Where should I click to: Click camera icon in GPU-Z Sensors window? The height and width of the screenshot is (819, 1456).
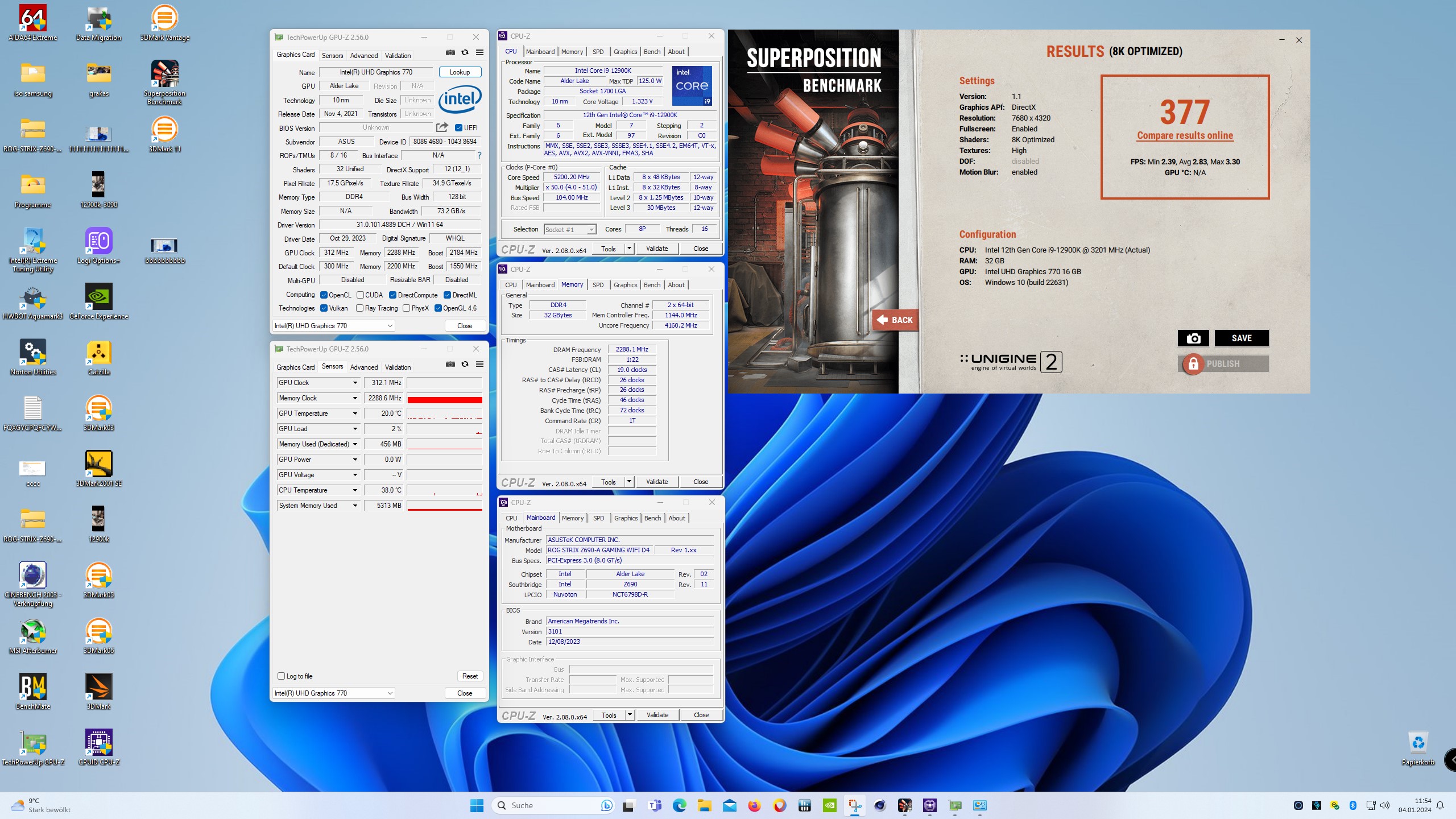pyautogui.click(x=450, y=364)
